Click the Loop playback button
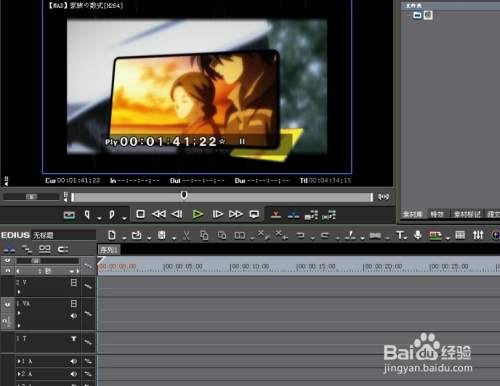The image size is (500, 386). (x=254, y=214)
